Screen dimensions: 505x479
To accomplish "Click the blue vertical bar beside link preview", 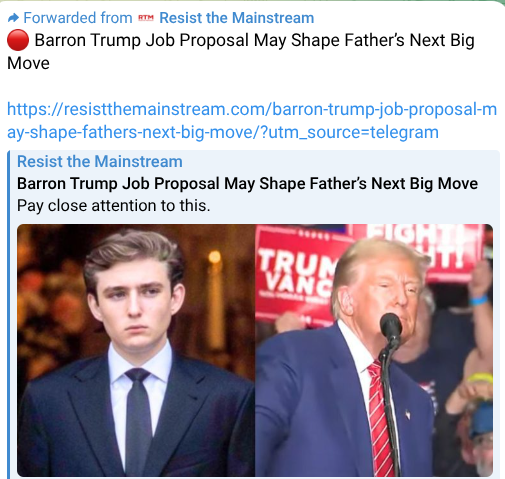I will [9, 314].
